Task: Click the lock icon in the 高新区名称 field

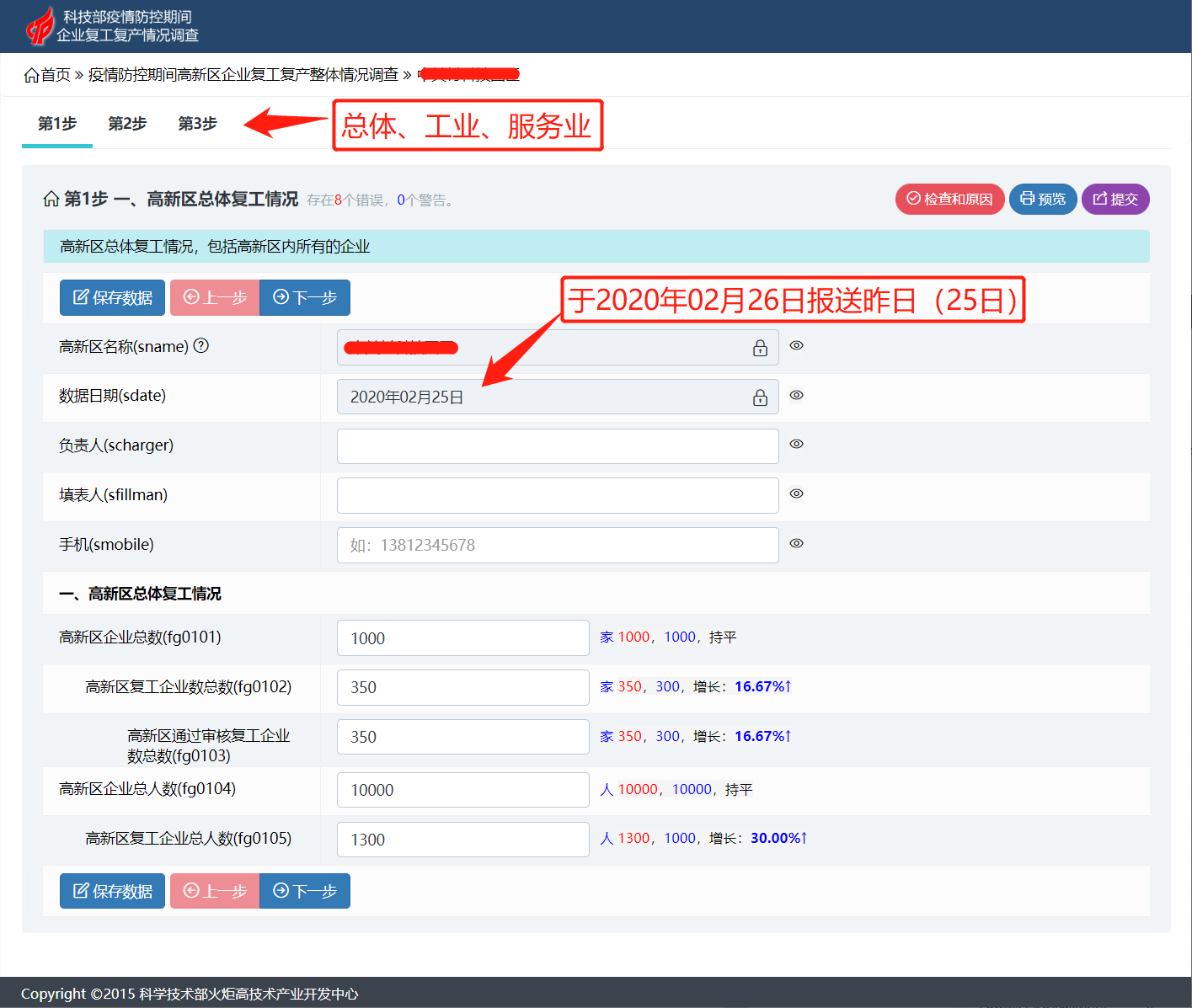Action: 760,348
